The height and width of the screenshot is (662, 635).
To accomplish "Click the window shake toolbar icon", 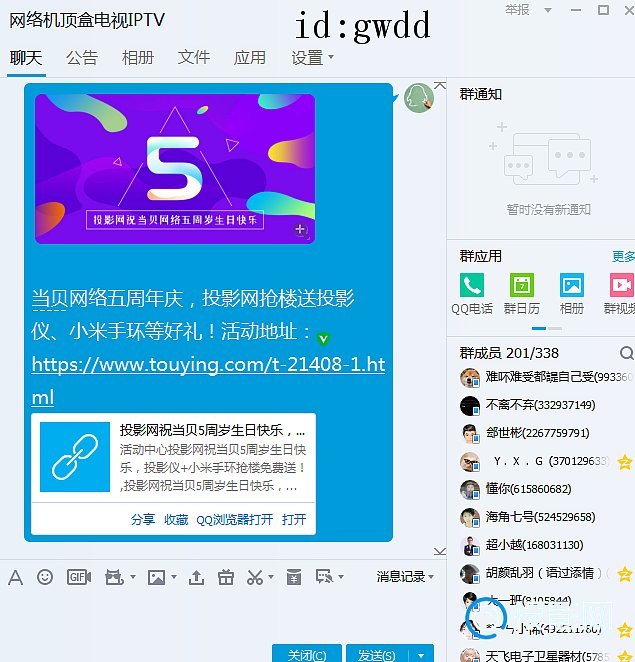I will 114,577.
